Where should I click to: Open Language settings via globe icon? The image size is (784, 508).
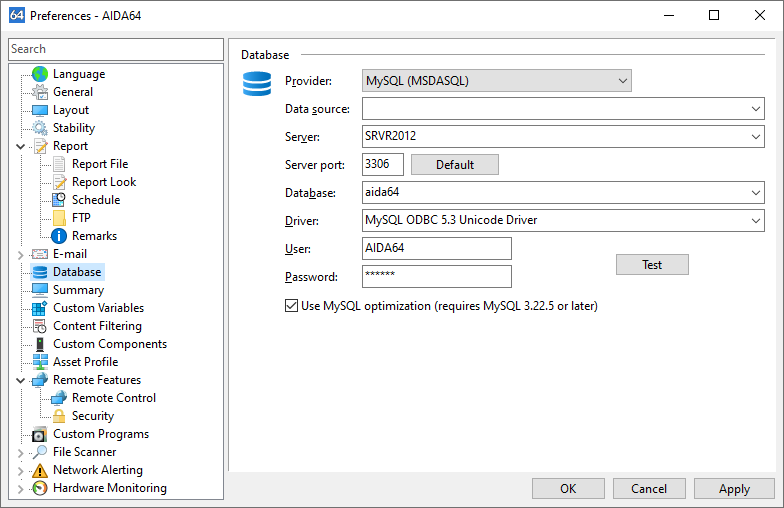click(x=40, y=74)
